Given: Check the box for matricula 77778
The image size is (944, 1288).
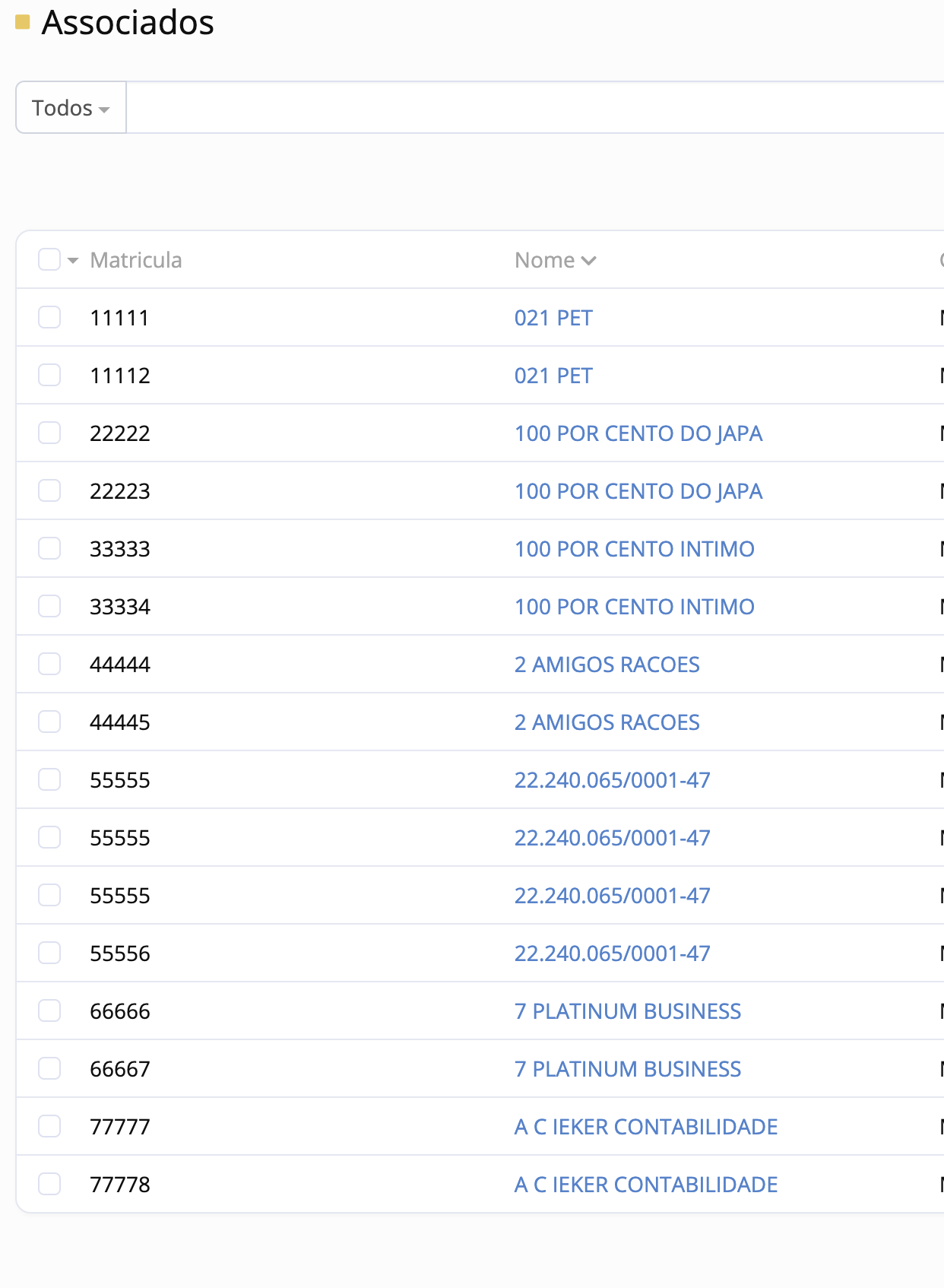Looking at the screenshot, I should click(49, 1184).
